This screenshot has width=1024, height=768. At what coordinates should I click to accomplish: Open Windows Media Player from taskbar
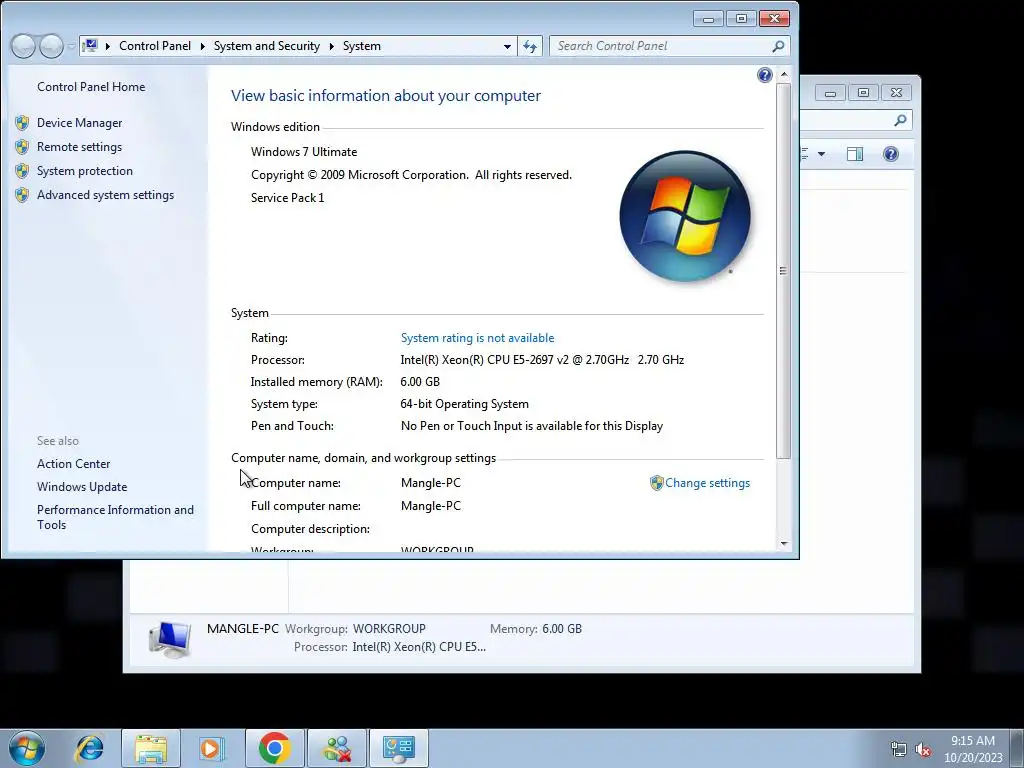coord(211,748)
